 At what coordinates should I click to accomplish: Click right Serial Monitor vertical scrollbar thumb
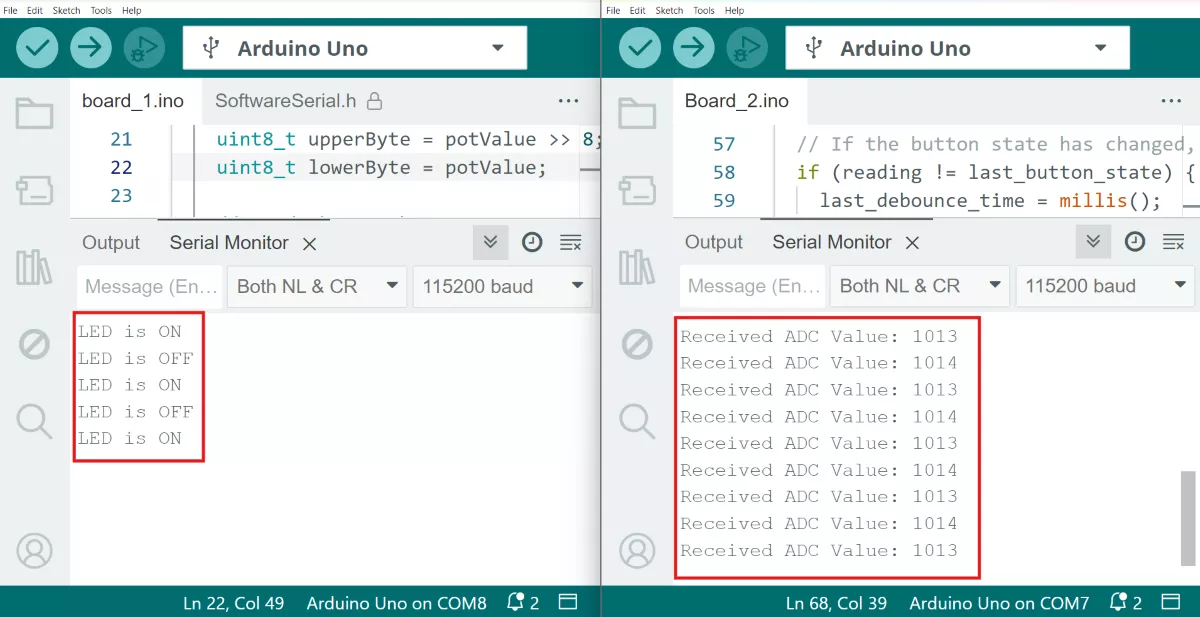pos(1187,518)
